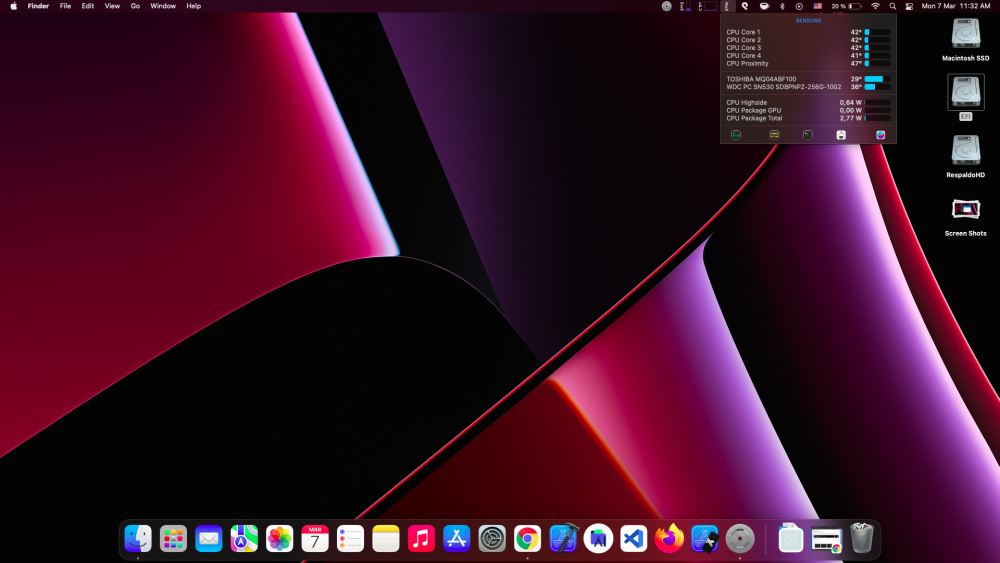Select the EFI volume on desktop

[966, 97]
